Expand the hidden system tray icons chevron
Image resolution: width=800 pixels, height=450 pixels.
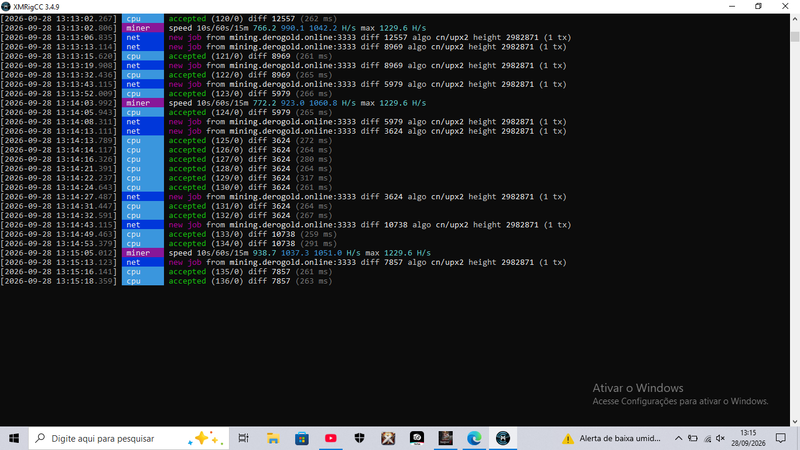(x=678, y=438)
